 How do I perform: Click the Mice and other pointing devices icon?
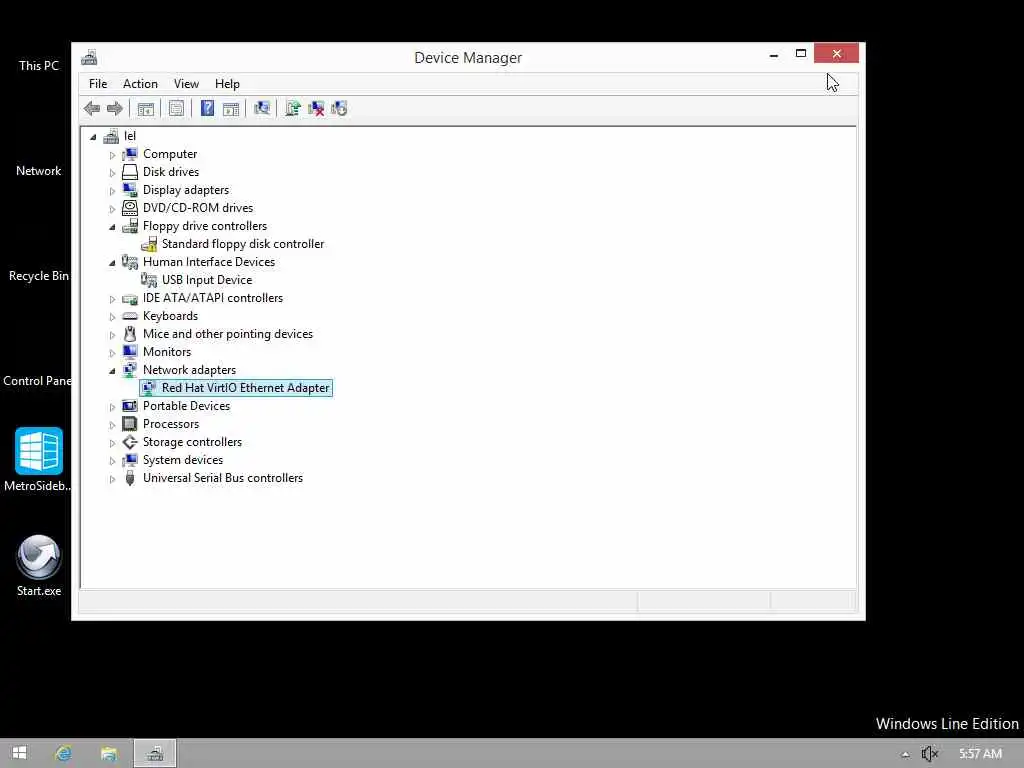click(x=130, y=334)
